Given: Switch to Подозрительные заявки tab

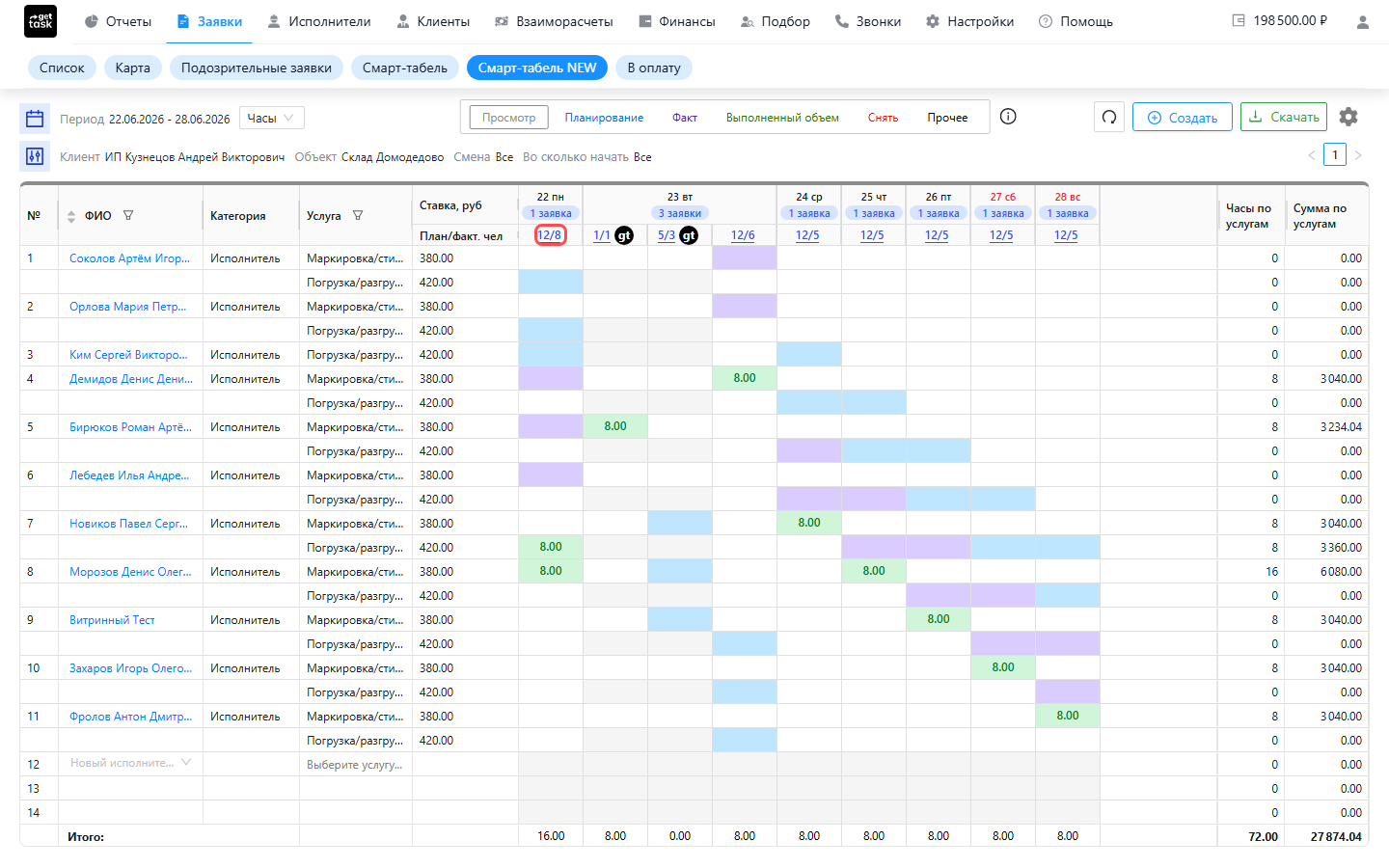Looking at the screenshot, I should (257, 68).
